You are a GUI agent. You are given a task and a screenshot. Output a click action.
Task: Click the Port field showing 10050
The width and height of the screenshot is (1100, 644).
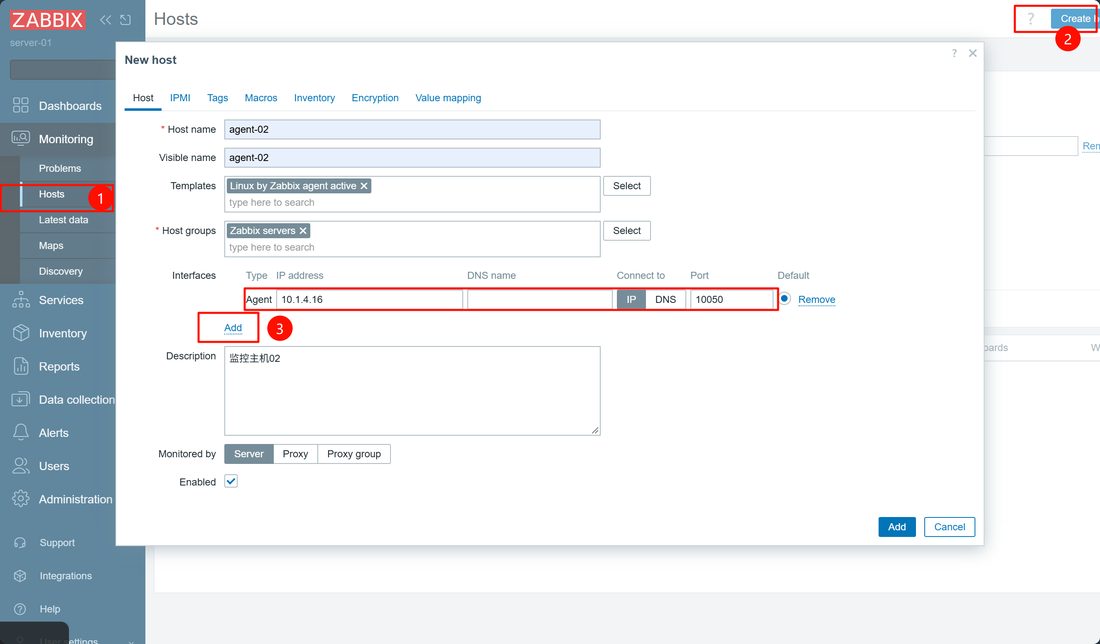click(732, 300)
